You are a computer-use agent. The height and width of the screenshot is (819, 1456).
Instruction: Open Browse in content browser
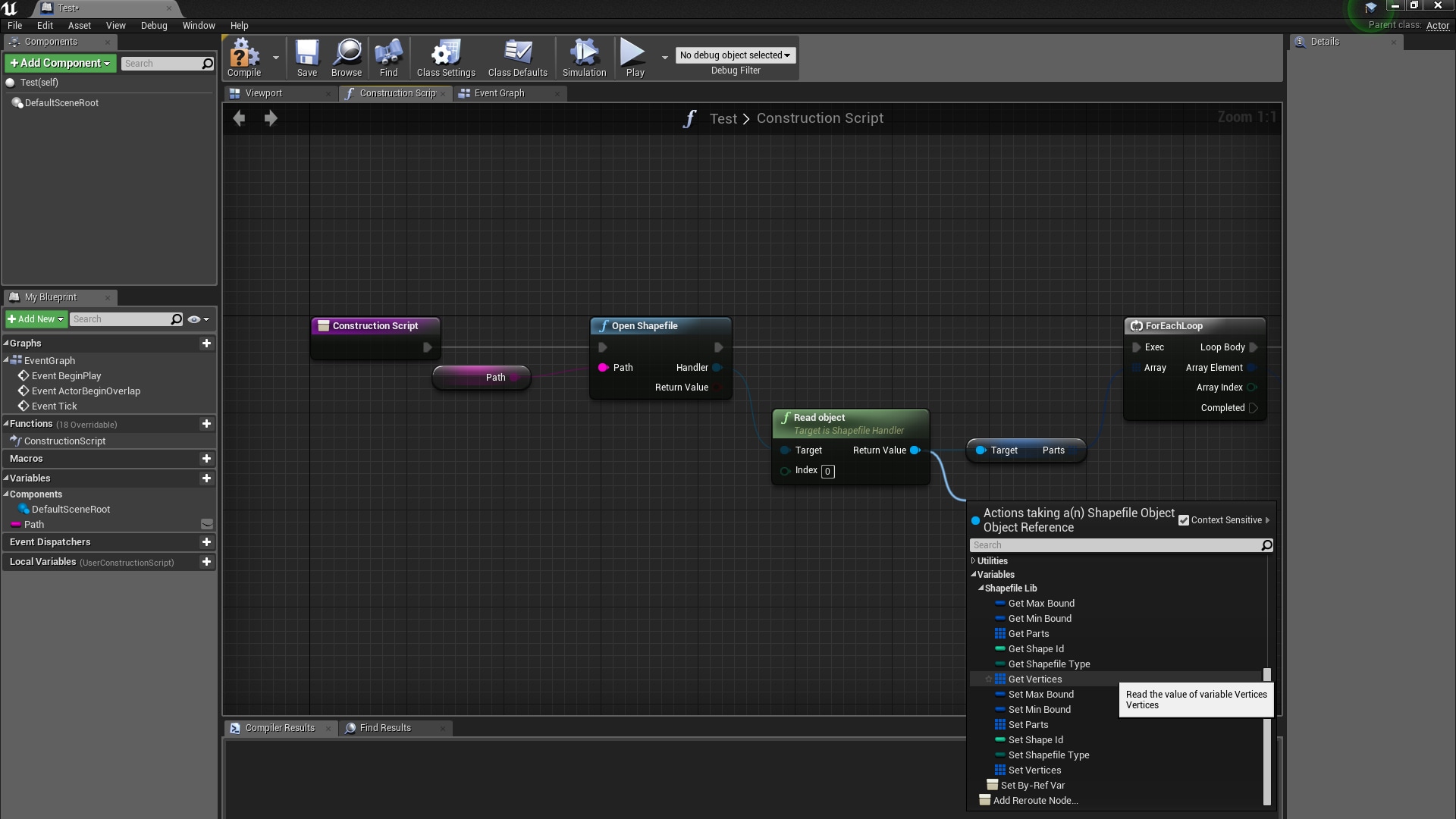(x=347, y=58)
